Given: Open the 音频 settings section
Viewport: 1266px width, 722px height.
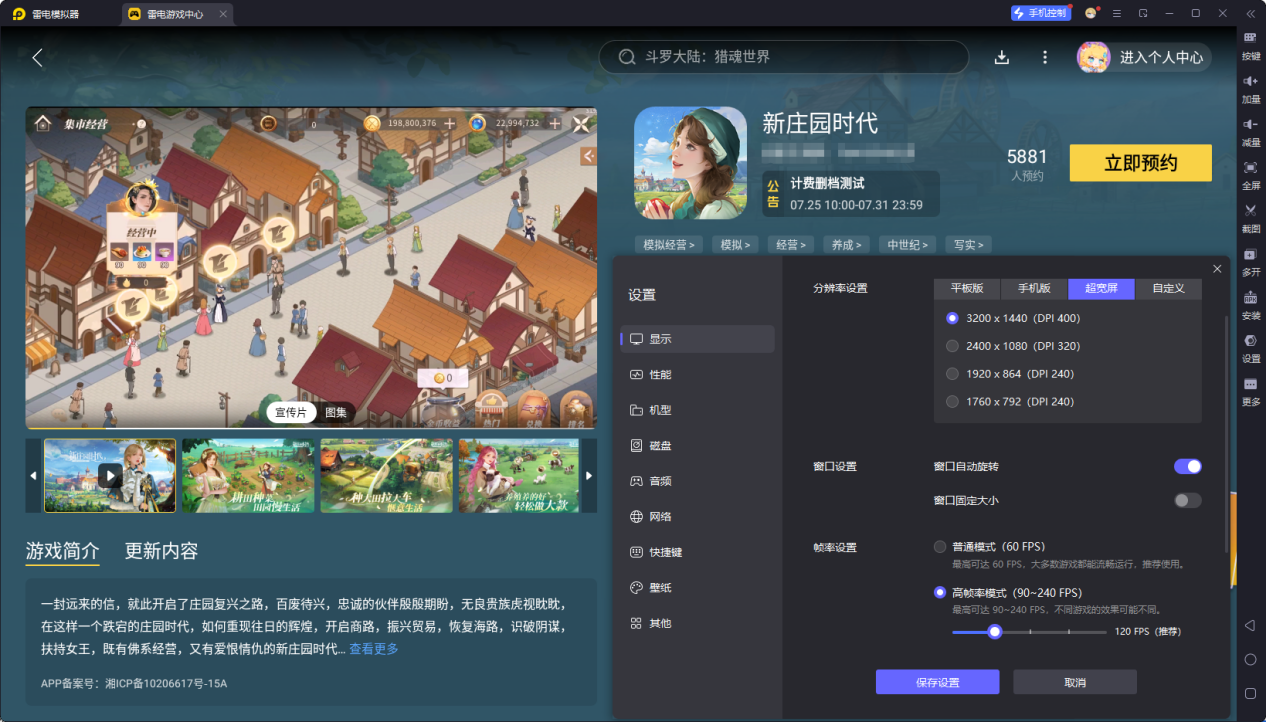Looking at the screenshot, I should tap(697, 481).
